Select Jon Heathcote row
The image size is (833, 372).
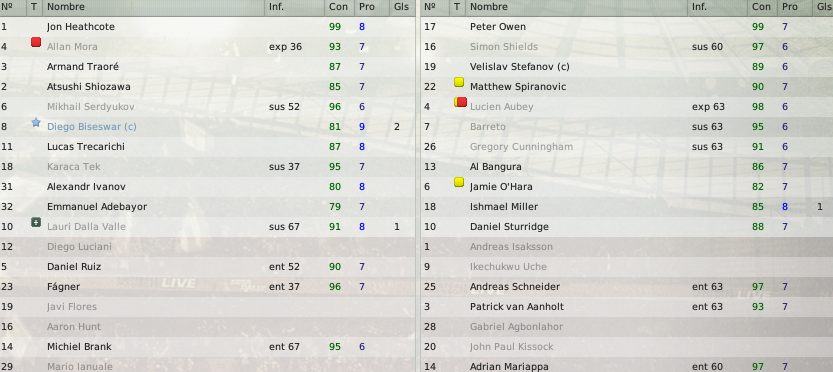pos(208,27)
